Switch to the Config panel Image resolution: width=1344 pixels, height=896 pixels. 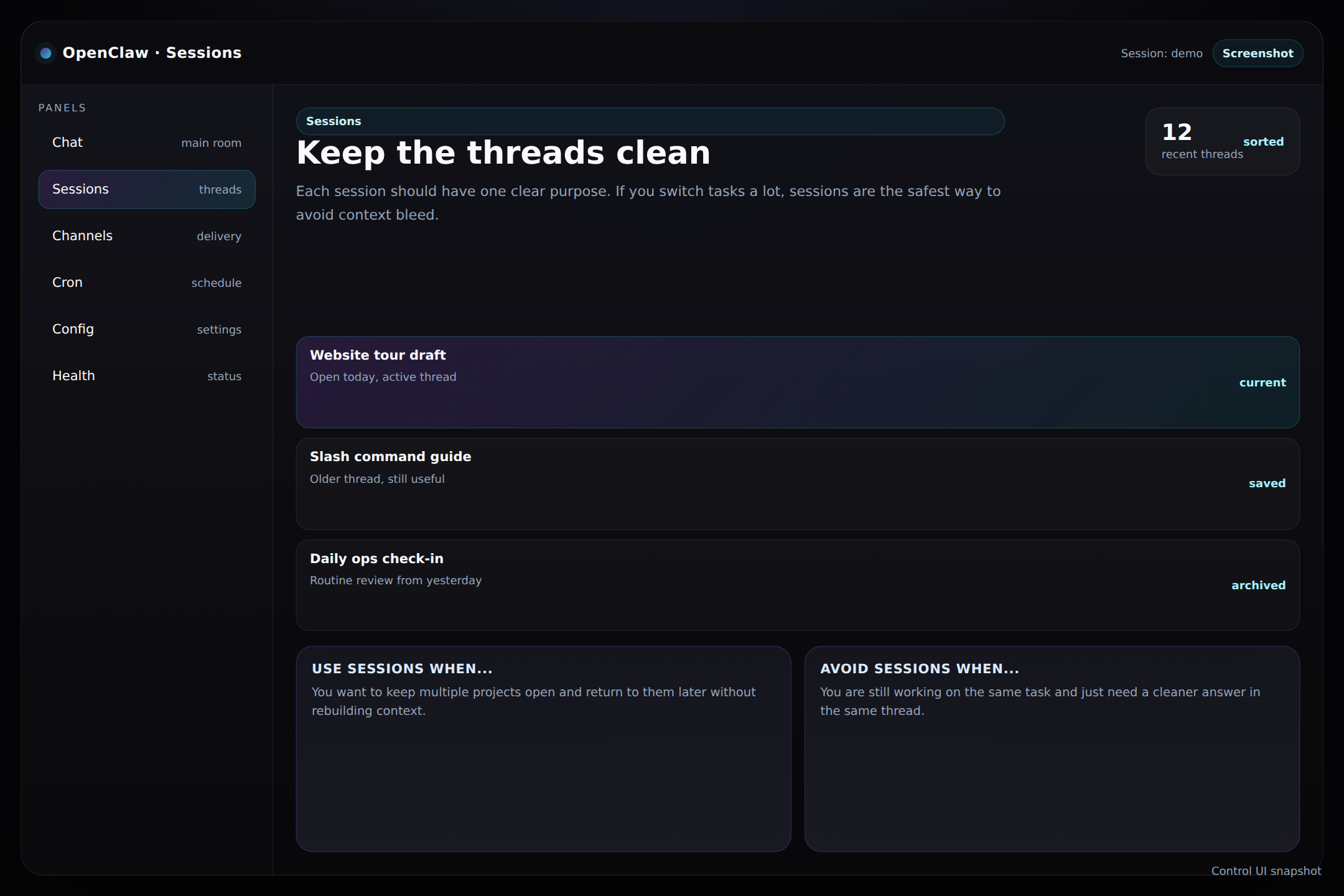(147, 329)
